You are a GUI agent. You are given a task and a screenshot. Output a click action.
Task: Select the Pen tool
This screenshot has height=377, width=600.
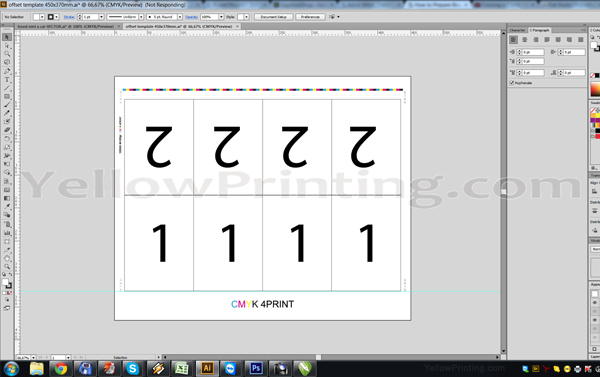pyautogui.click(x=7, y=71)
